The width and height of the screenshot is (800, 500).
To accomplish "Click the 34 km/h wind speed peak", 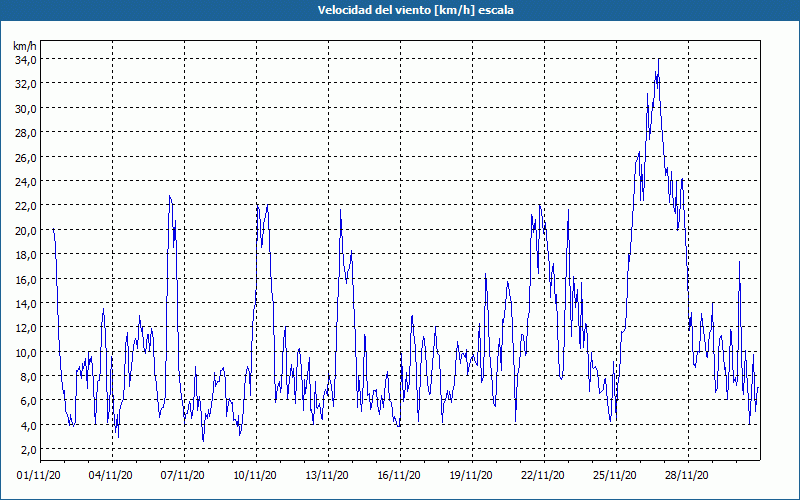I will (x=659, y=60).
